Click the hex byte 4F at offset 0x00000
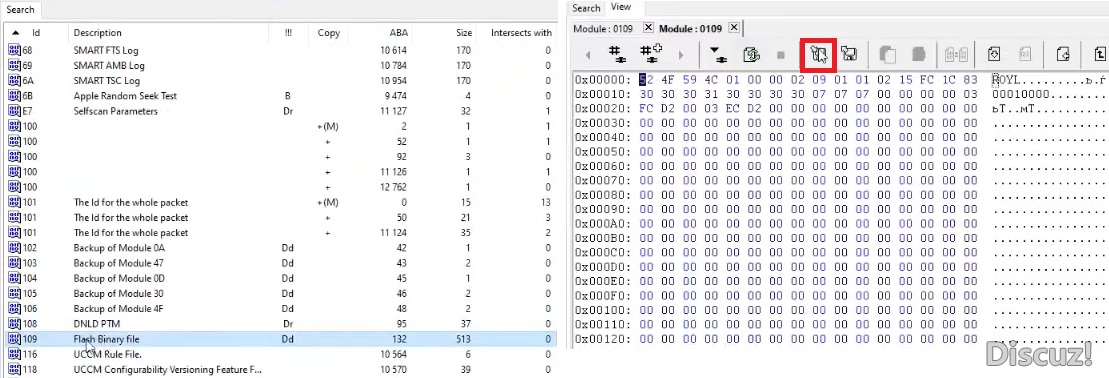This screenshot has width=1109, height=378. click(x=668, y=79)
